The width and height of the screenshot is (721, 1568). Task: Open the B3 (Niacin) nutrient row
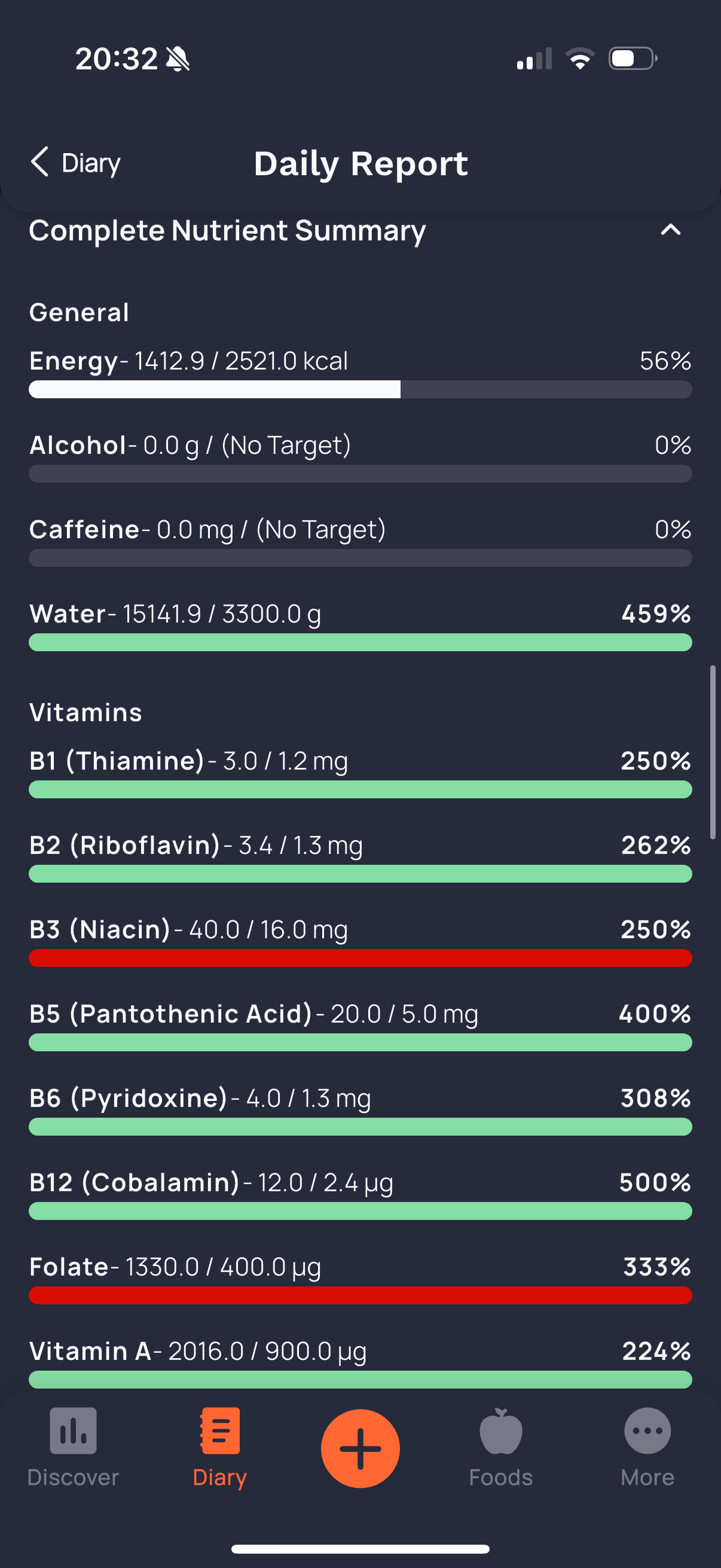[360, 942]
